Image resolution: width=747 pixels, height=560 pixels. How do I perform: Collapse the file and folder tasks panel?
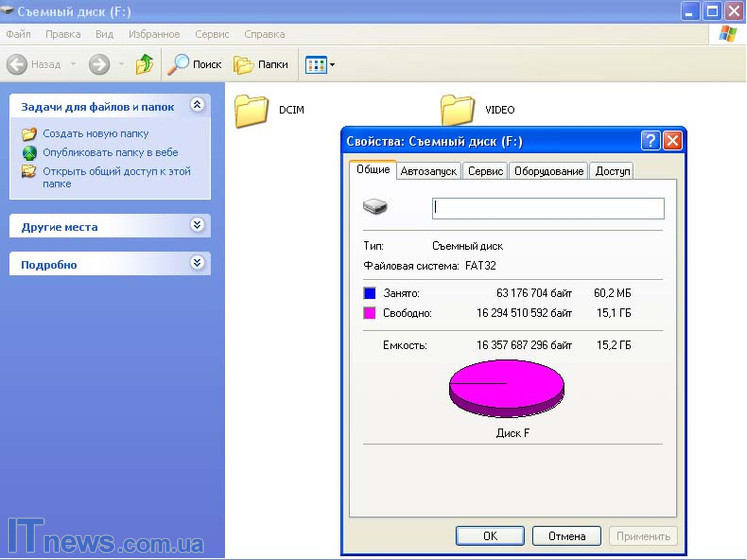(197, 105)
